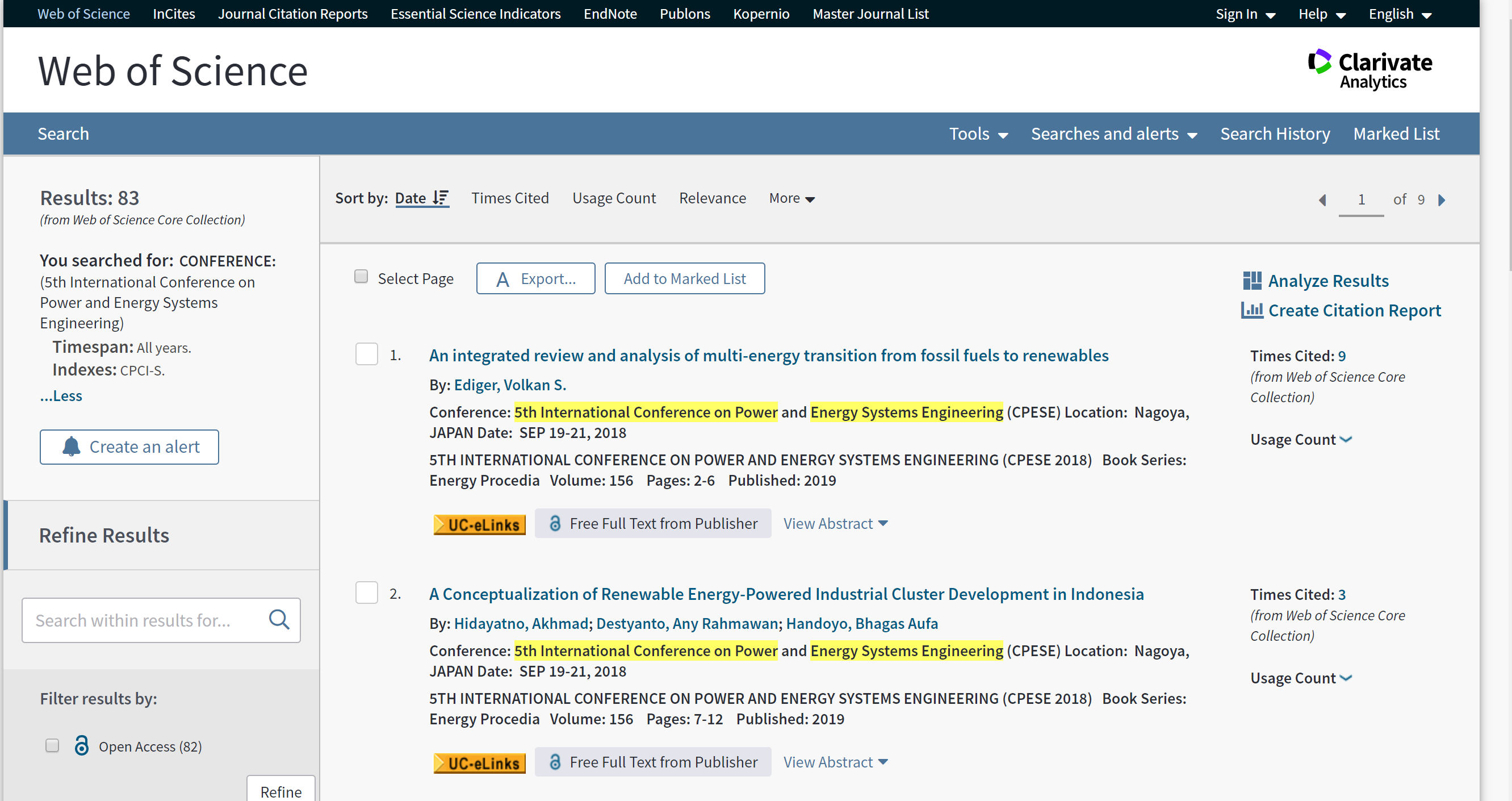Expand Searches and alerts dropdown
This screenshot has width=1512, height=801.
click(1113, 134)
